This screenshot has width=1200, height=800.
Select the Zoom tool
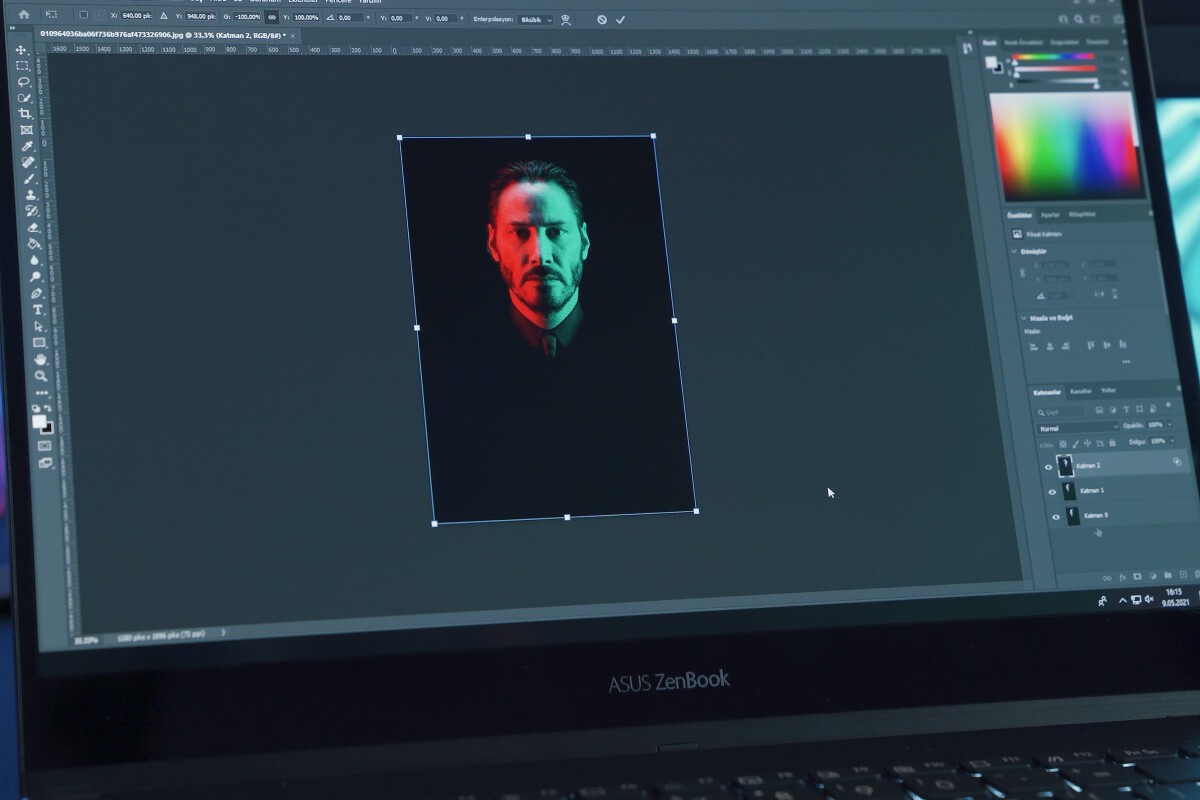pyautogui.click(x=41, y=376)
